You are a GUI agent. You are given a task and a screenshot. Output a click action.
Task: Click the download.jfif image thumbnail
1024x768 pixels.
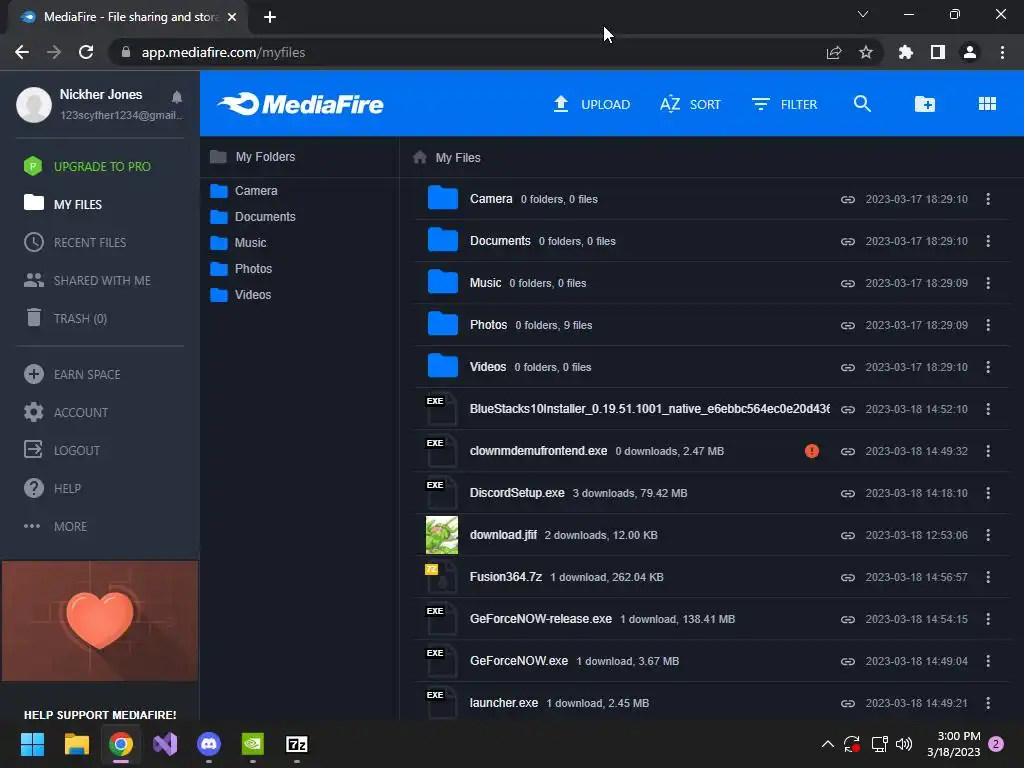(441, 535)
